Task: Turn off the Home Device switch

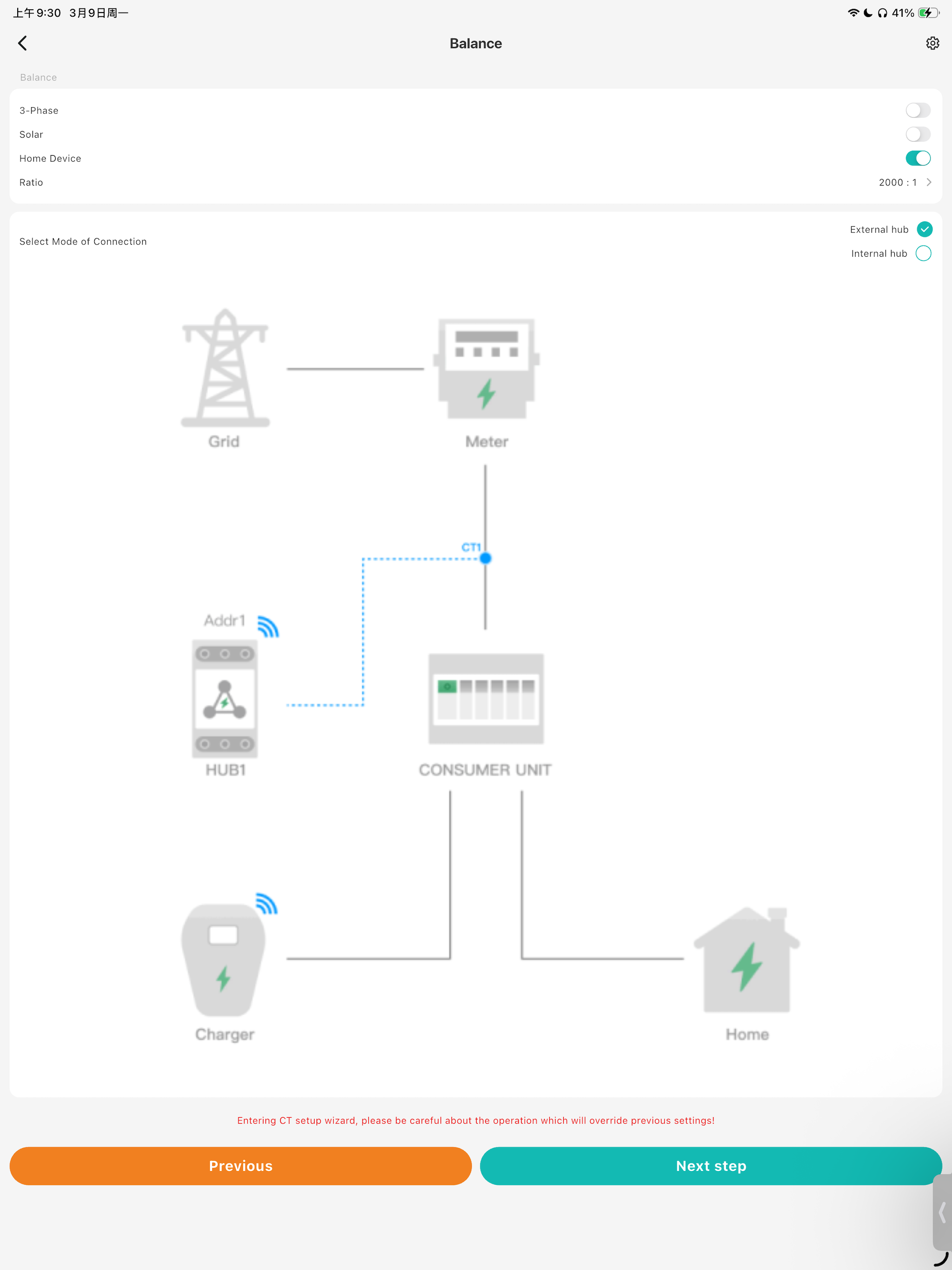Action: tap(918, 159)
